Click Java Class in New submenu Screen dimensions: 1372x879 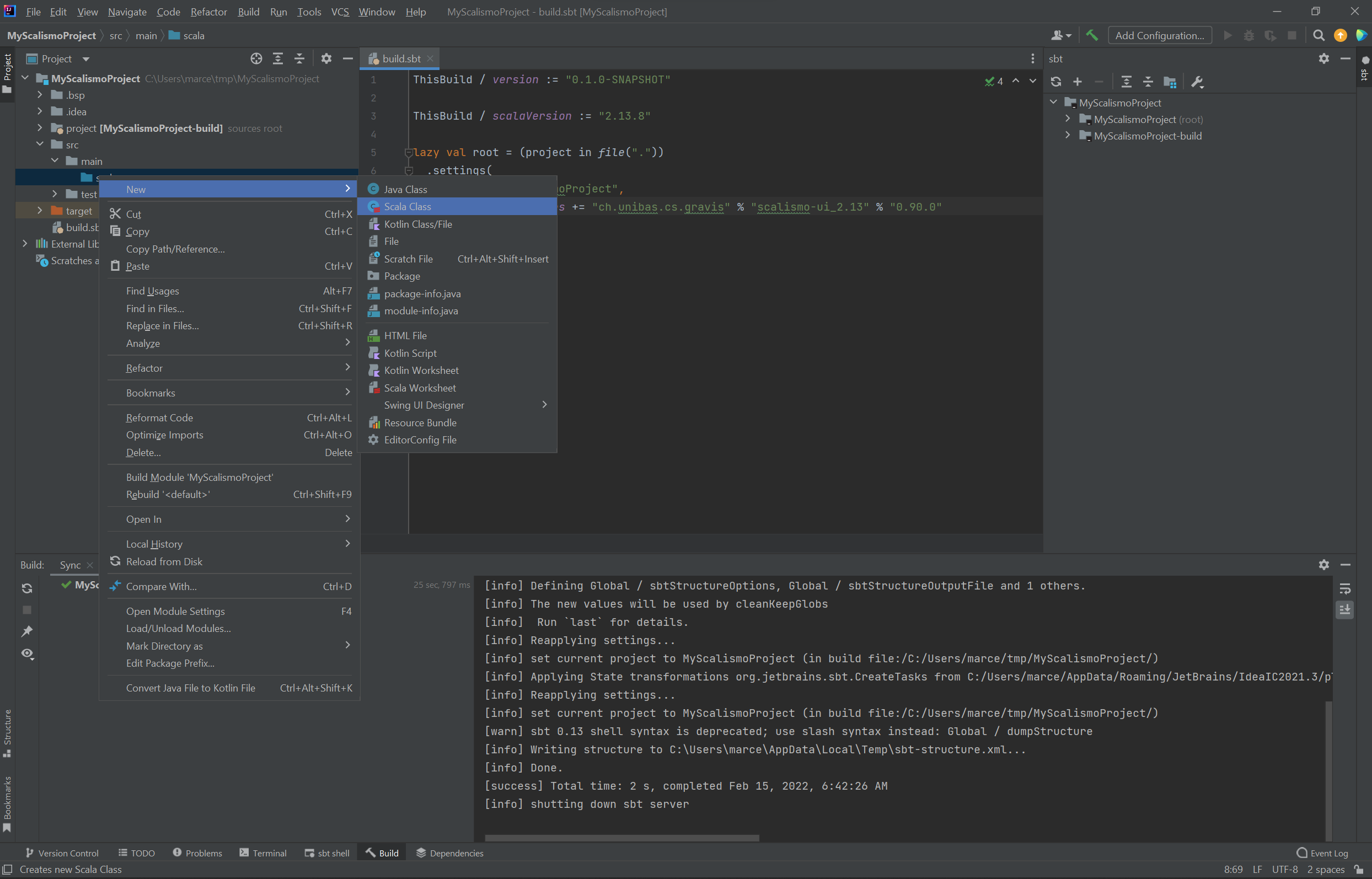(457, 190)
